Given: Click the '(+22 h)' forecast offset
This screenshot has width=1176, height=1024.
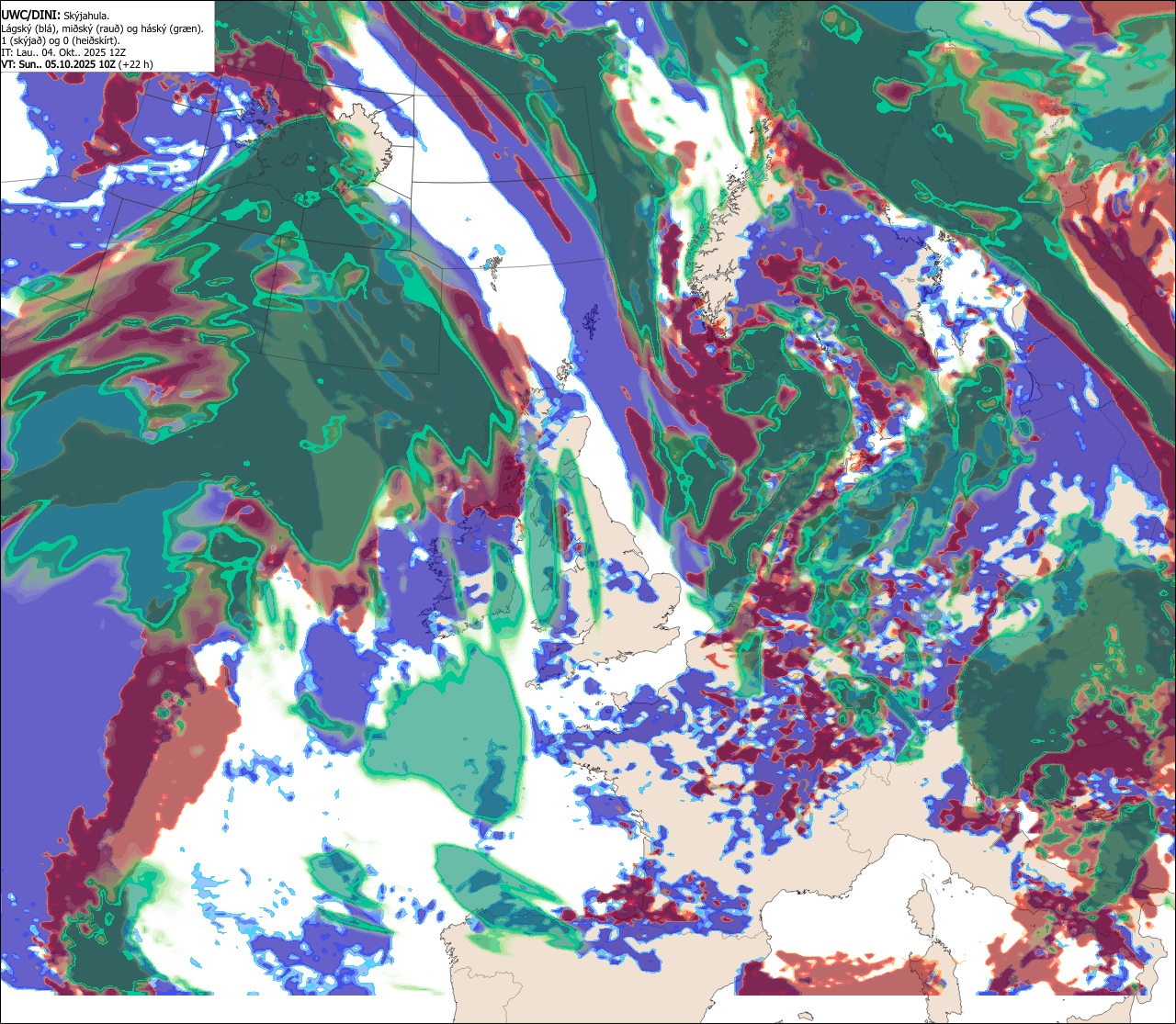Looking at the screenshot, I should (136, 64).
